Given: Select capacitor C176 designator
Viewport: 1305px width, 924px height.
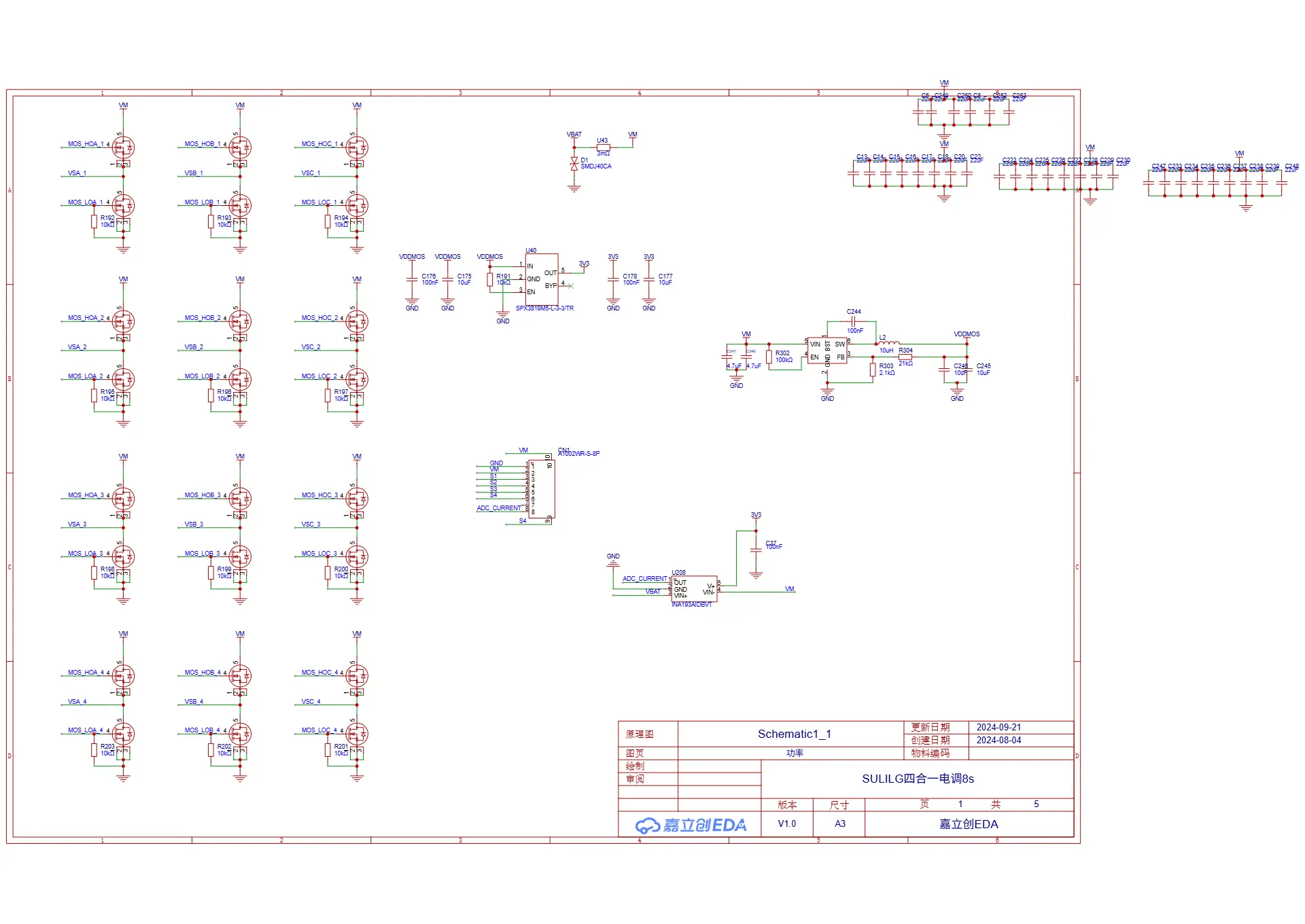Looking at the screenshot, I should [428, 277].
